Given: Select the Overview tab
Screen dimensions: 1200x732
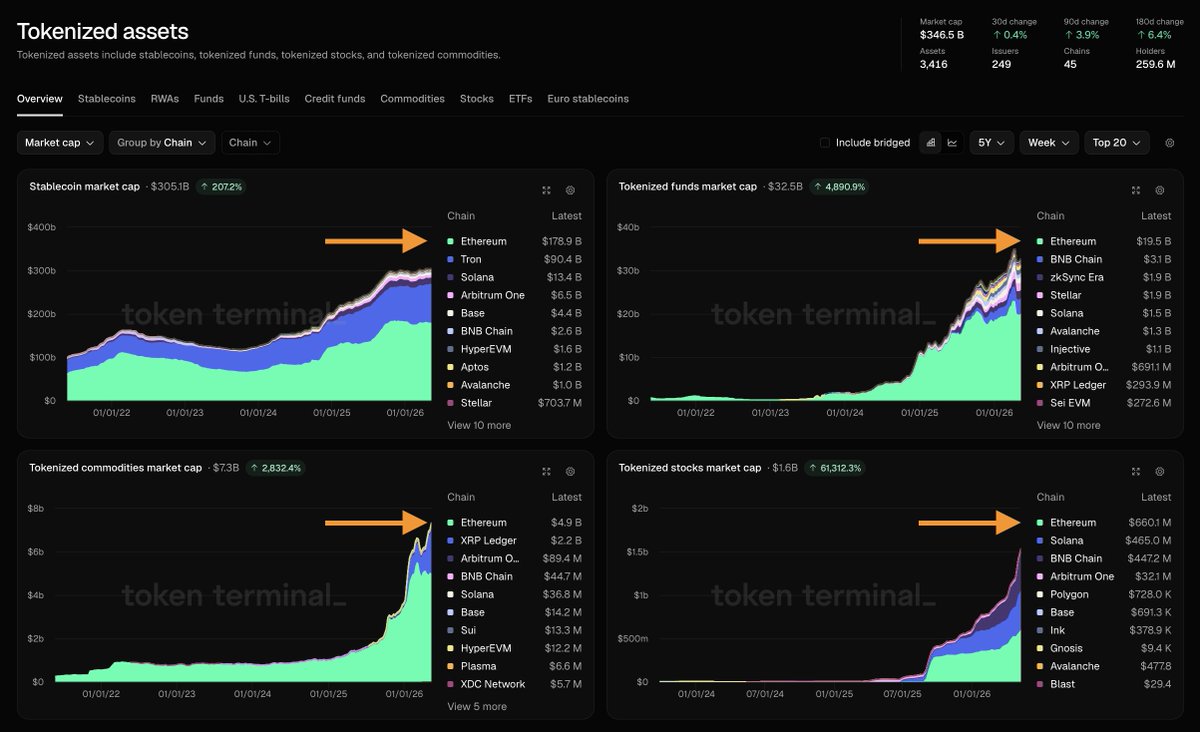Looking at the screenshot, I should 40,99.
